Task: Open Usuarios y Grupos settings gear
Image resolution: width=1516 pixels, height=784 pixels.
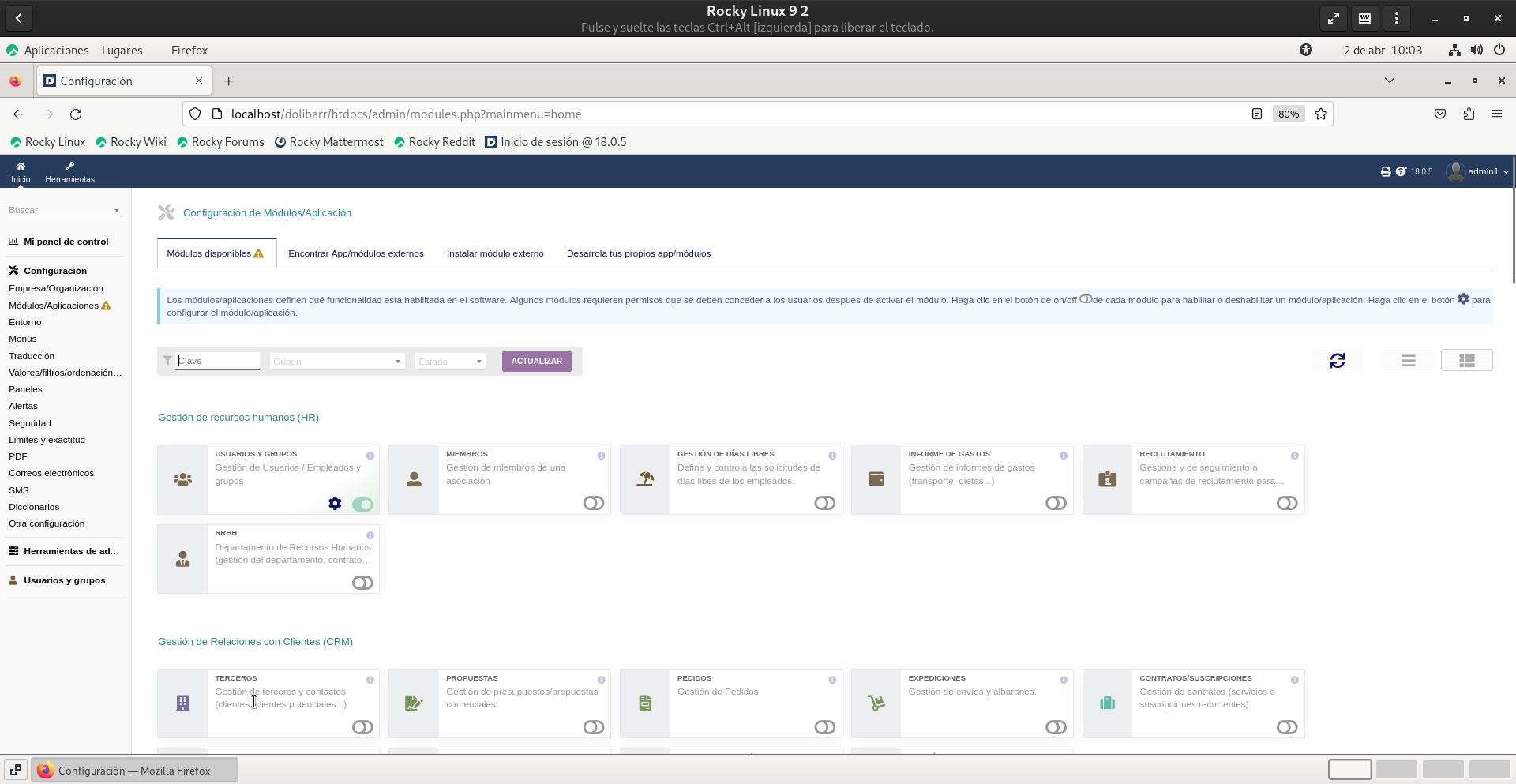Action: pyautogui.click(x=335, y=504)
